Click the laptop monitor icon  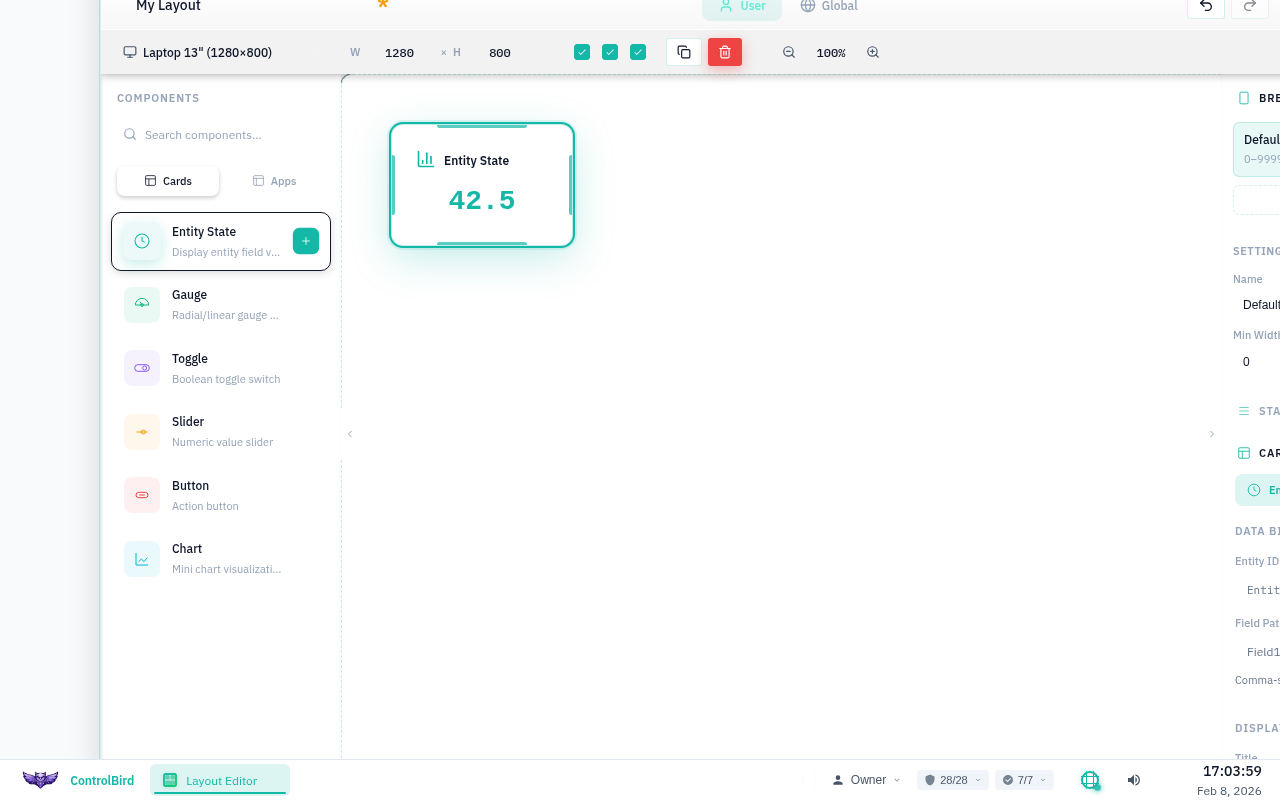(x=130, y=52)
